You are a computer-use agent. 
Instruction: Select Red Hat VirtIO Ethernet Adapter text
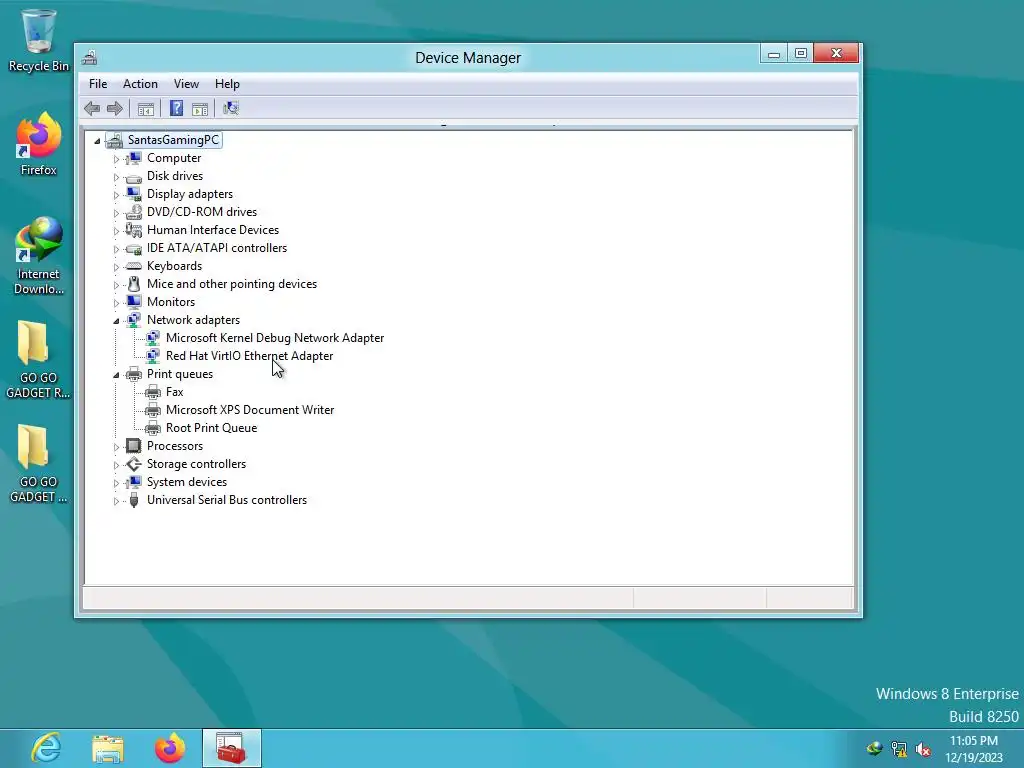pos(249,356)
